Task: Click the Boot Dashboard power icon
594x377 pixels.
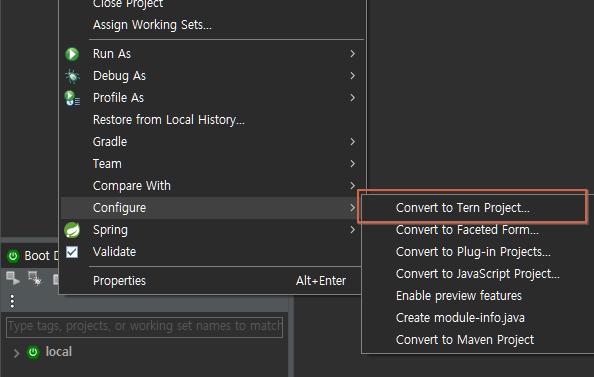Action: (x=13, y=256)
